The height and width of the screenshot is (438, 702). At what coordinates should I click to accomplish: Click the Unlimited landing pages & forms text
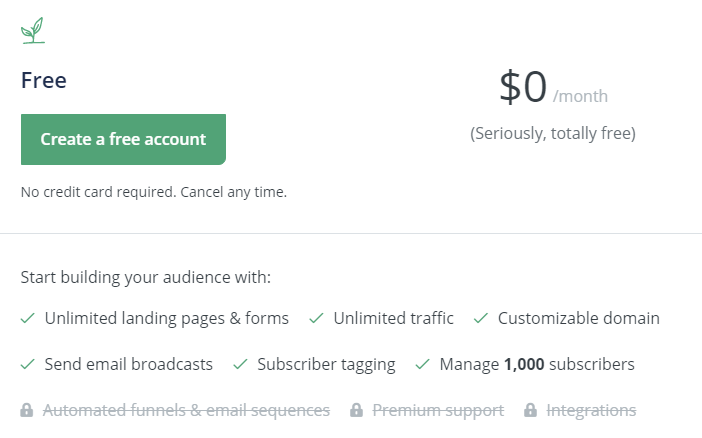pos(167,319)
